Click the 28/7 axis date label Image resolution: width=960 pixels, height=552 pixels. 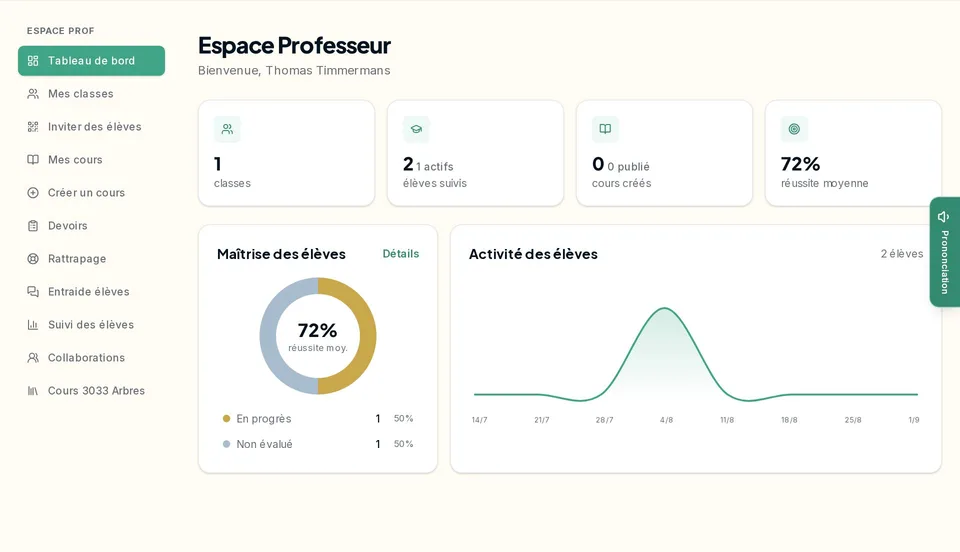coord(604,420)
